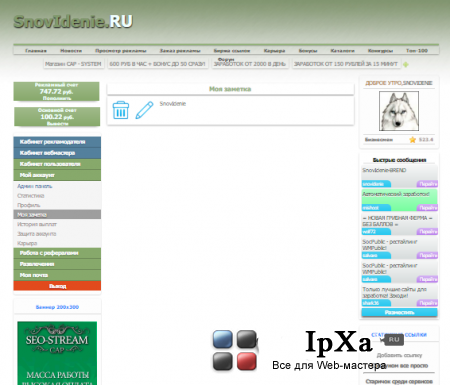Click the Разместить button
The height and width of the screenshot is (385, 450).
(x=399, y=312)
